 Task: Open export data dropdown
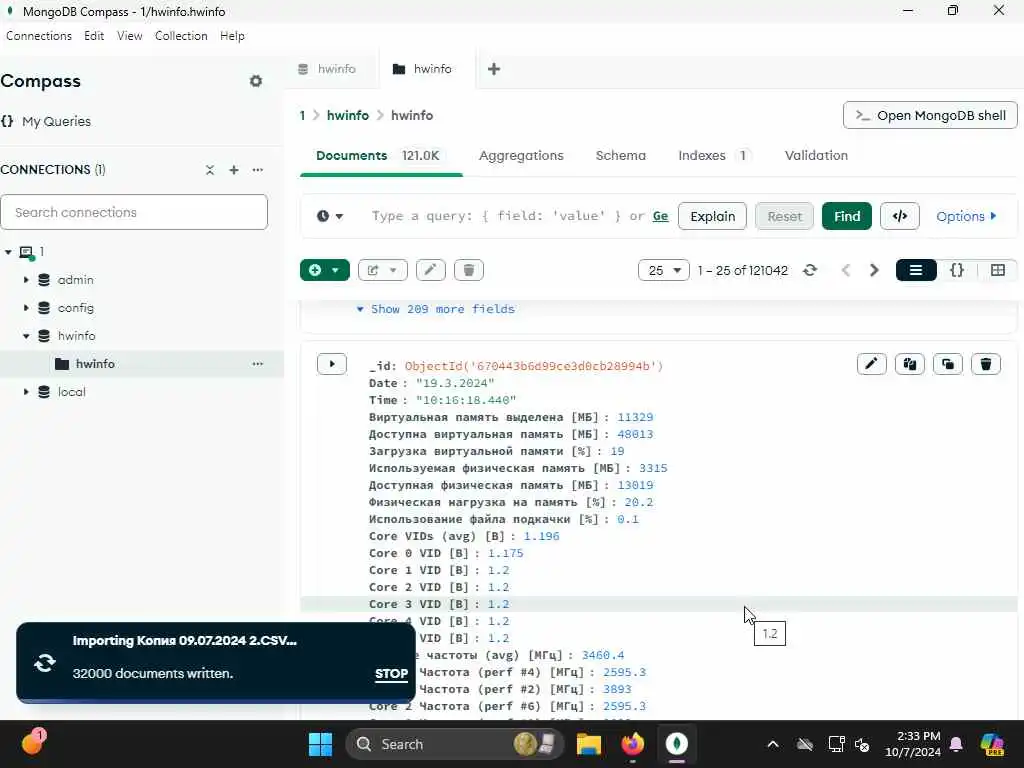coord(383,270)
